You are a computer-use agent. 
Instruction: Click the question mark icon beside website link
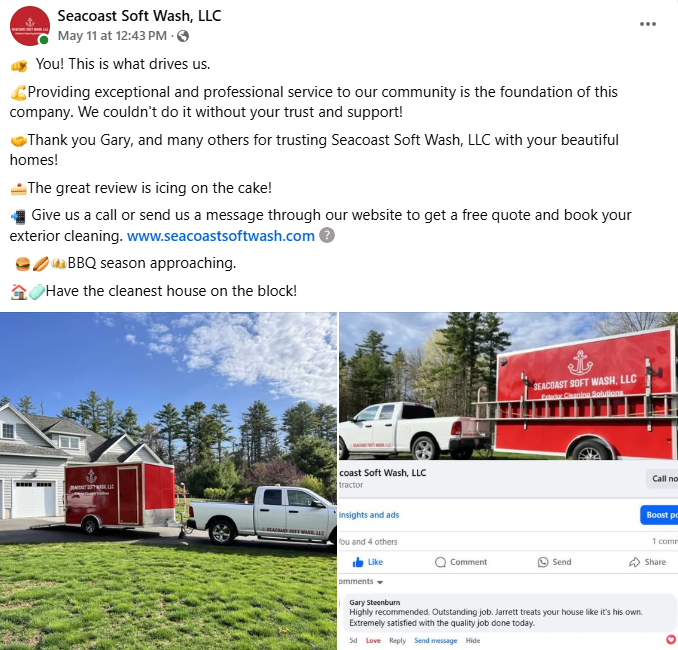click(x=327, y=236)
